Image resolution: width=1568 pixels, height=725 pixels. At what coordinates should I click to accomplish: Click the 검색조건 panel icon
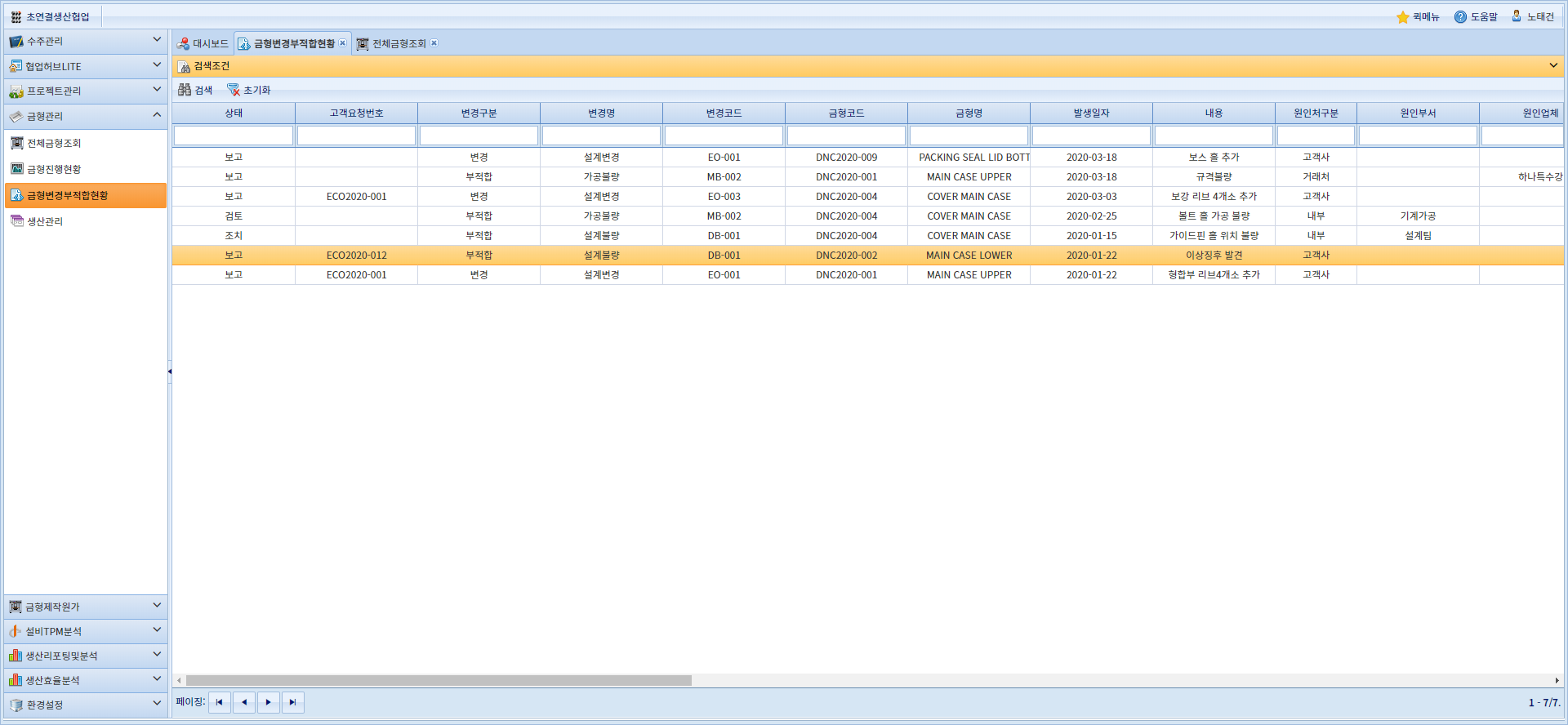[x=185, y=66]
